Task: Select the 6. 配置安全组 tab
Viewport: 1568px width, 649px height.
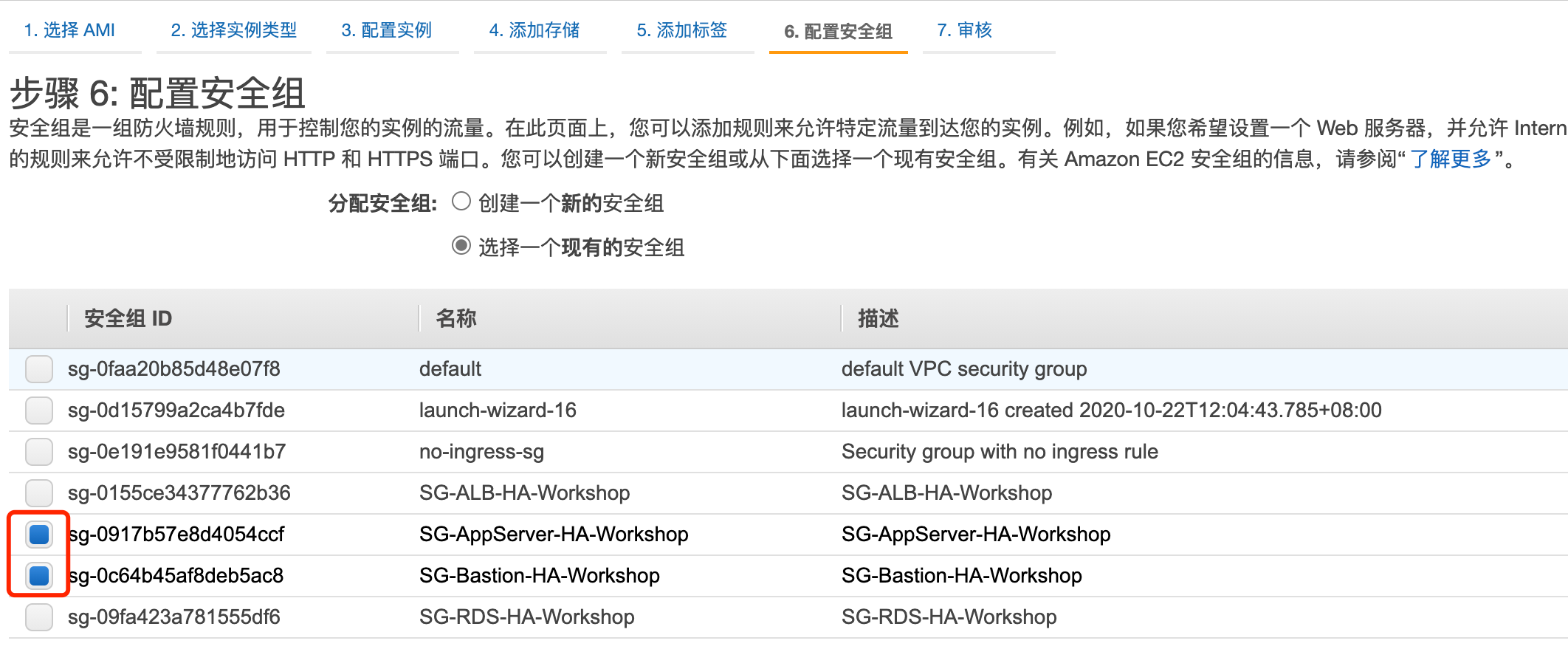Action: click(838, 31)
